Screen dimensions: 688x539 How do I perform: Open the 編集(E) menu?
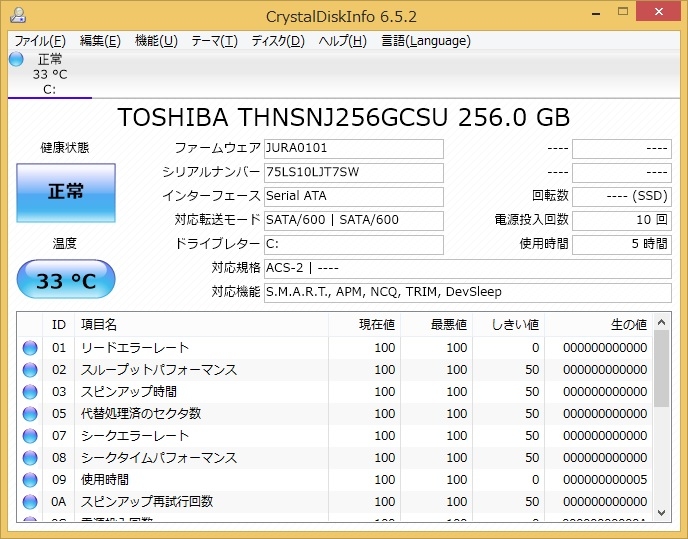pyautogui.click(x=100, y=41)
